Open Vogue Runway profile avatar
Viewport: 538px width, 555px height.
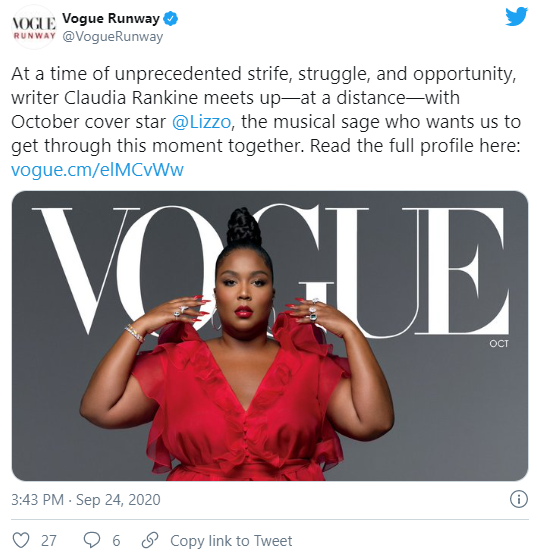coord(33,27)
